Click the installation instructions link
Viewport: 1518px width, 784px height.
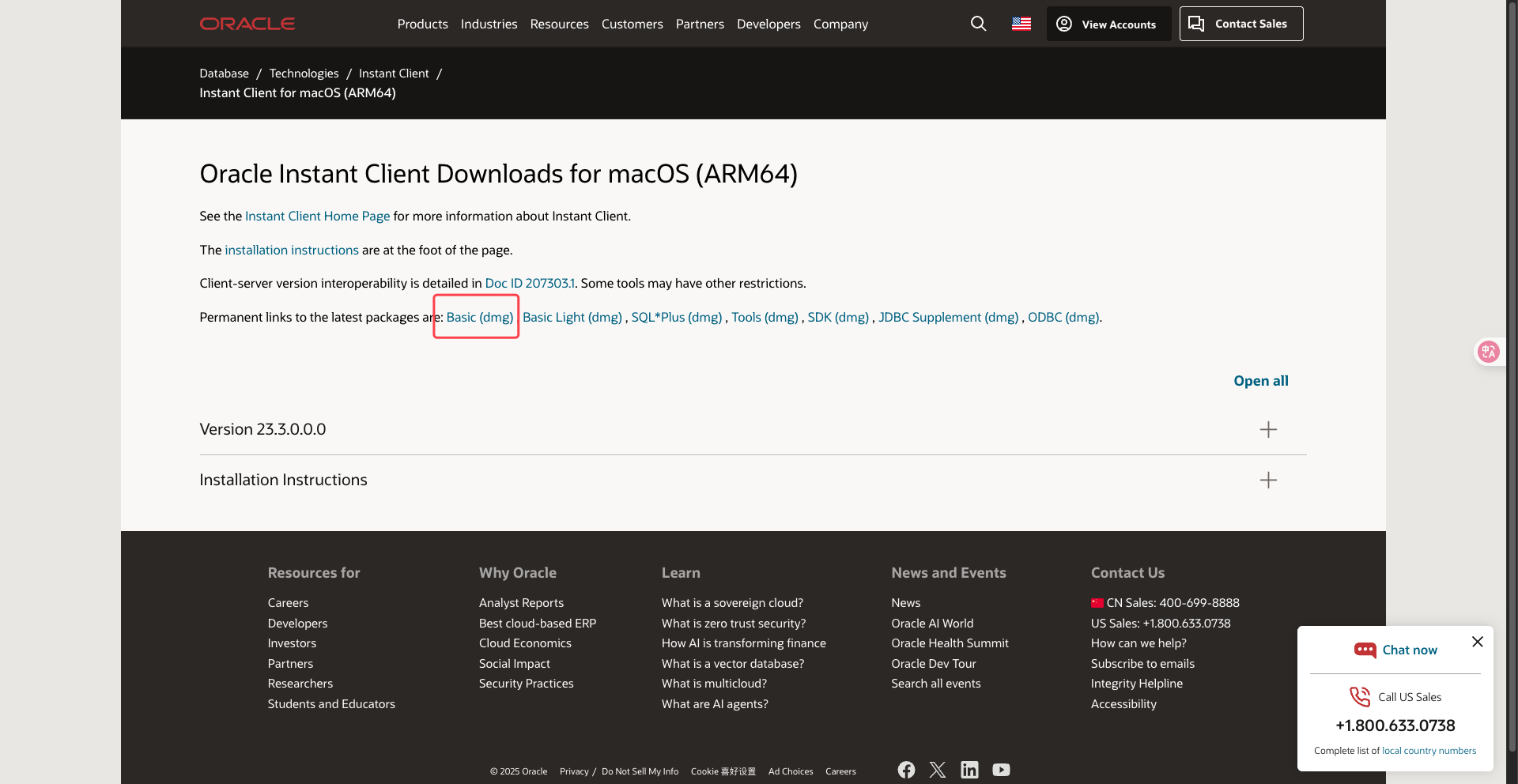click(x=292, y=251)
